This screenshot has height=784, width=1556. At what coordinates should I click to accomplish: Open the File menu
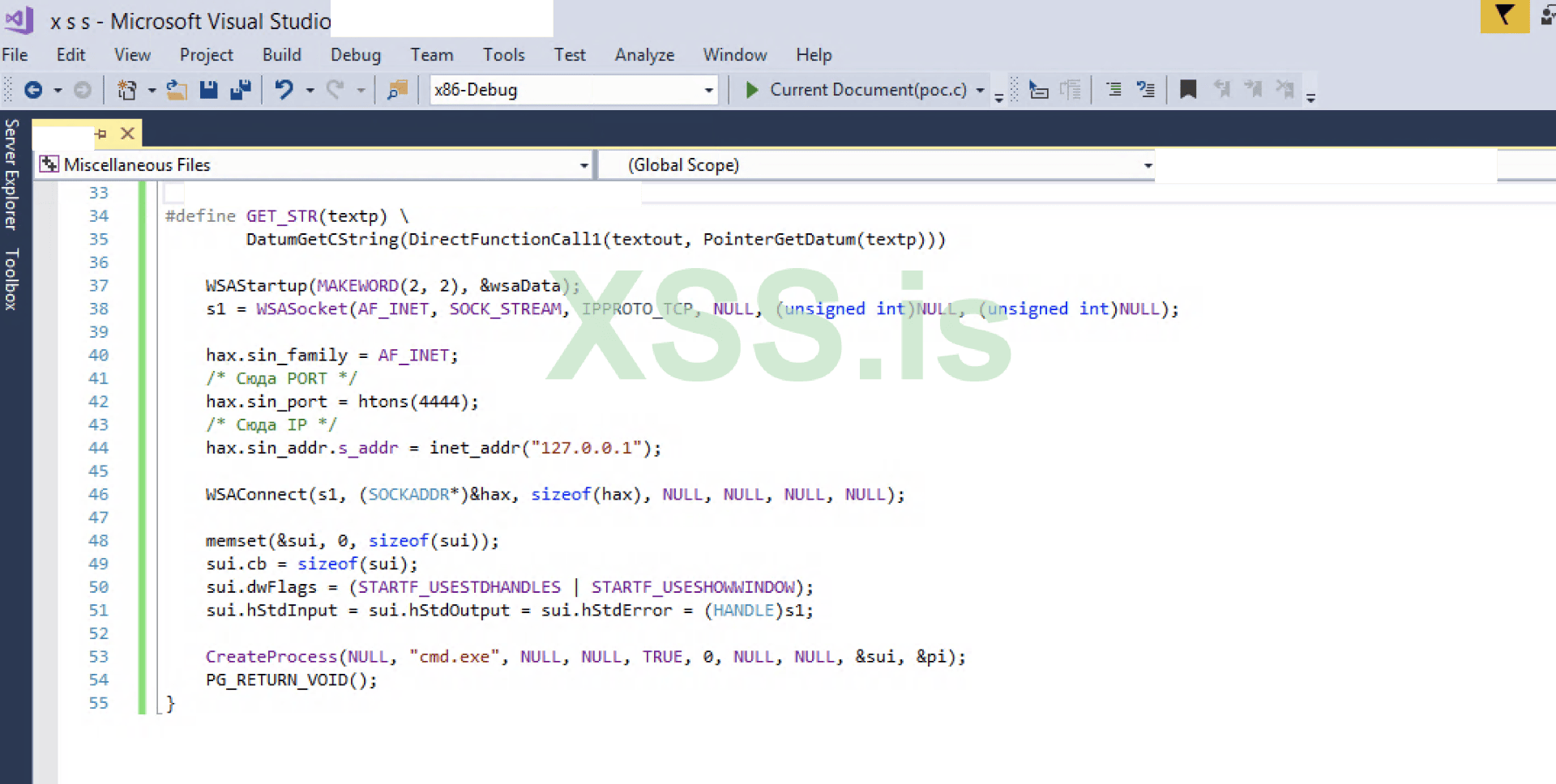coord(15,54)
